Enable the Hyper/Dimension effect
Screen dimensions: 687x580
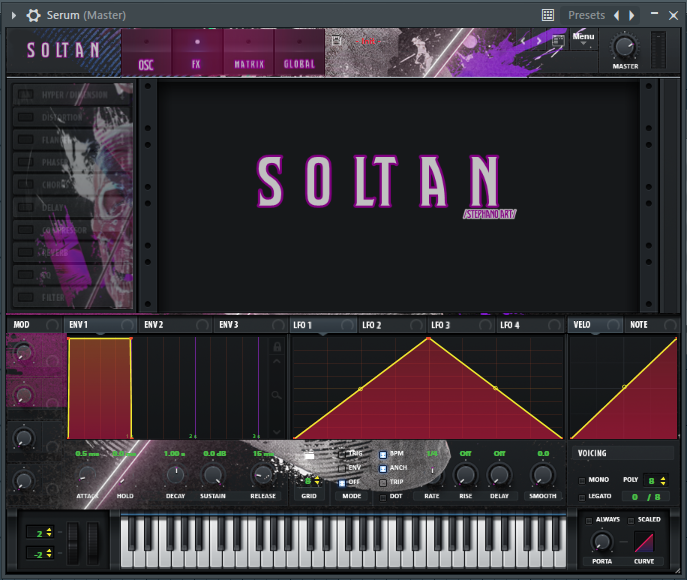click(25, 95)
